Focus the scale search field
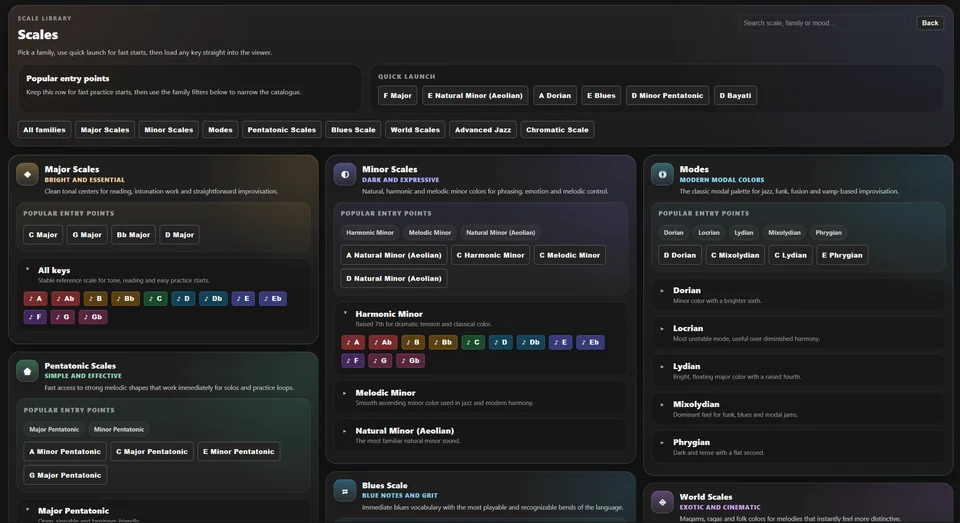The image size is (960, 523). 825,23
